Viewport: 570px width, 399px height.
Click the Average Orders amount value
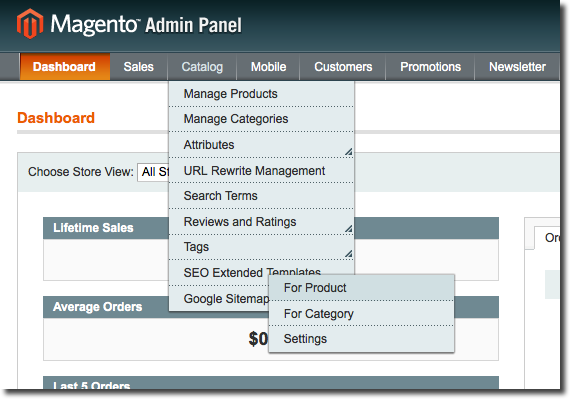click(258, 339)
